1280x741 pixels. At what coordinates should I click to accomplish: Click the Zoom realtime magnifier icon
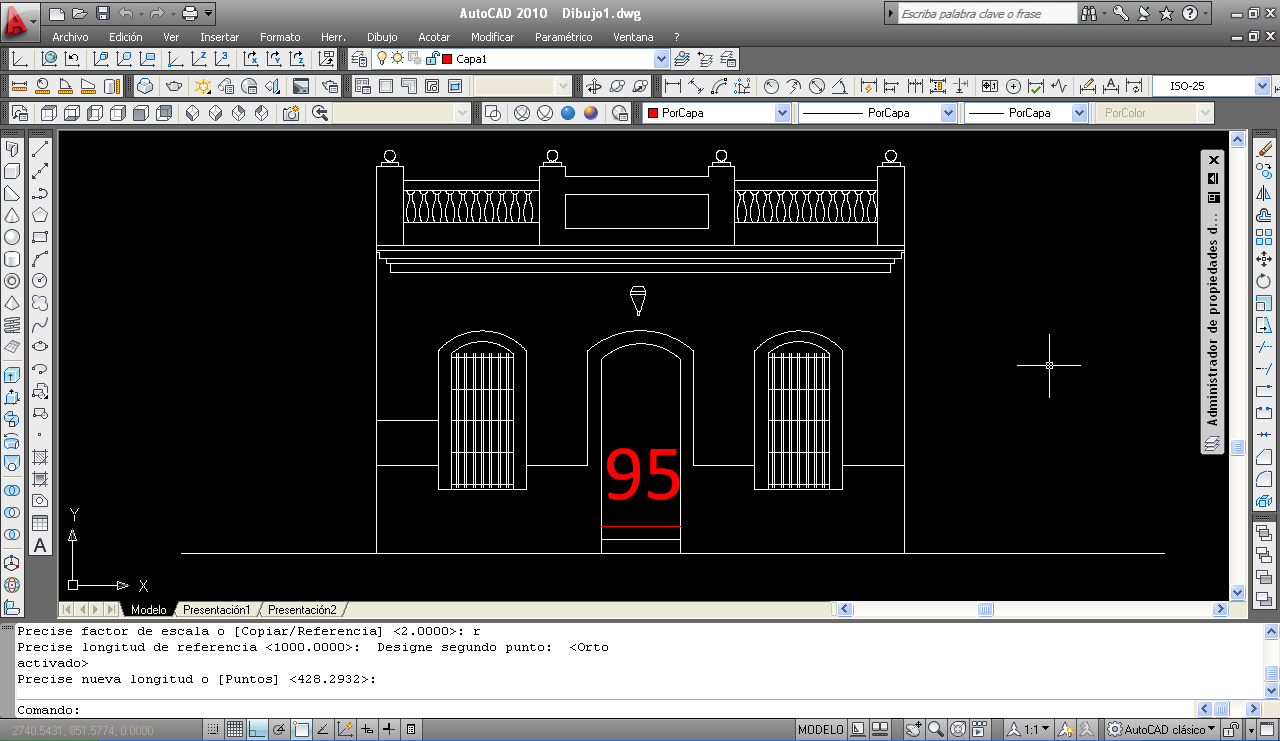(x=934, y=729)
